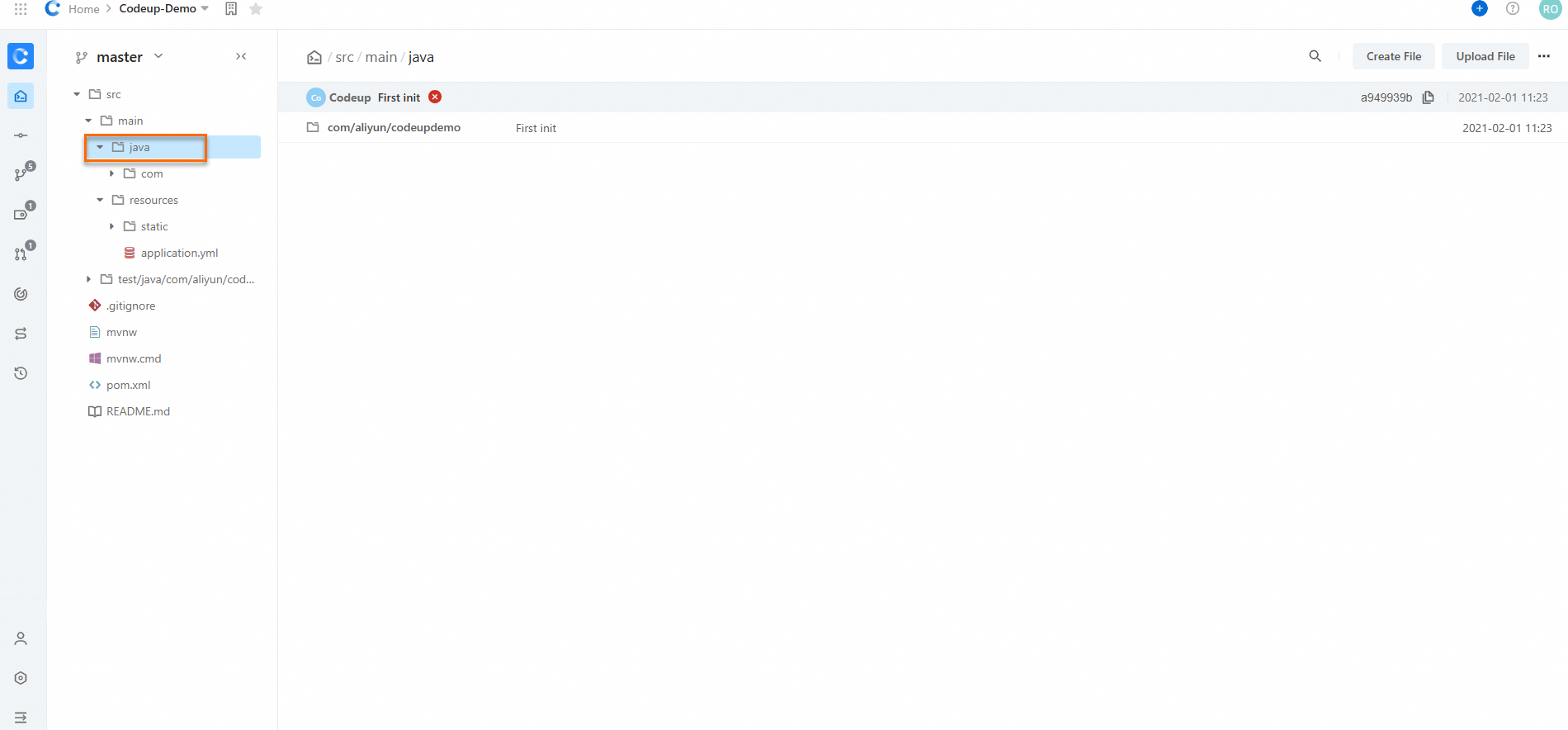The width and height of the screenshot is (1568, 730).
Task: Open the tags sidebar icon
Action: click(x=22, y=213)
